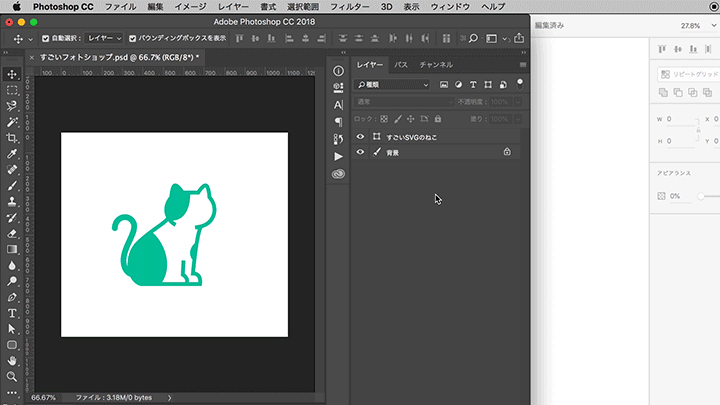720x405 pixels.
Task: Open the layer filter 種類 dropdown
Action: click(x=394, y=85)
